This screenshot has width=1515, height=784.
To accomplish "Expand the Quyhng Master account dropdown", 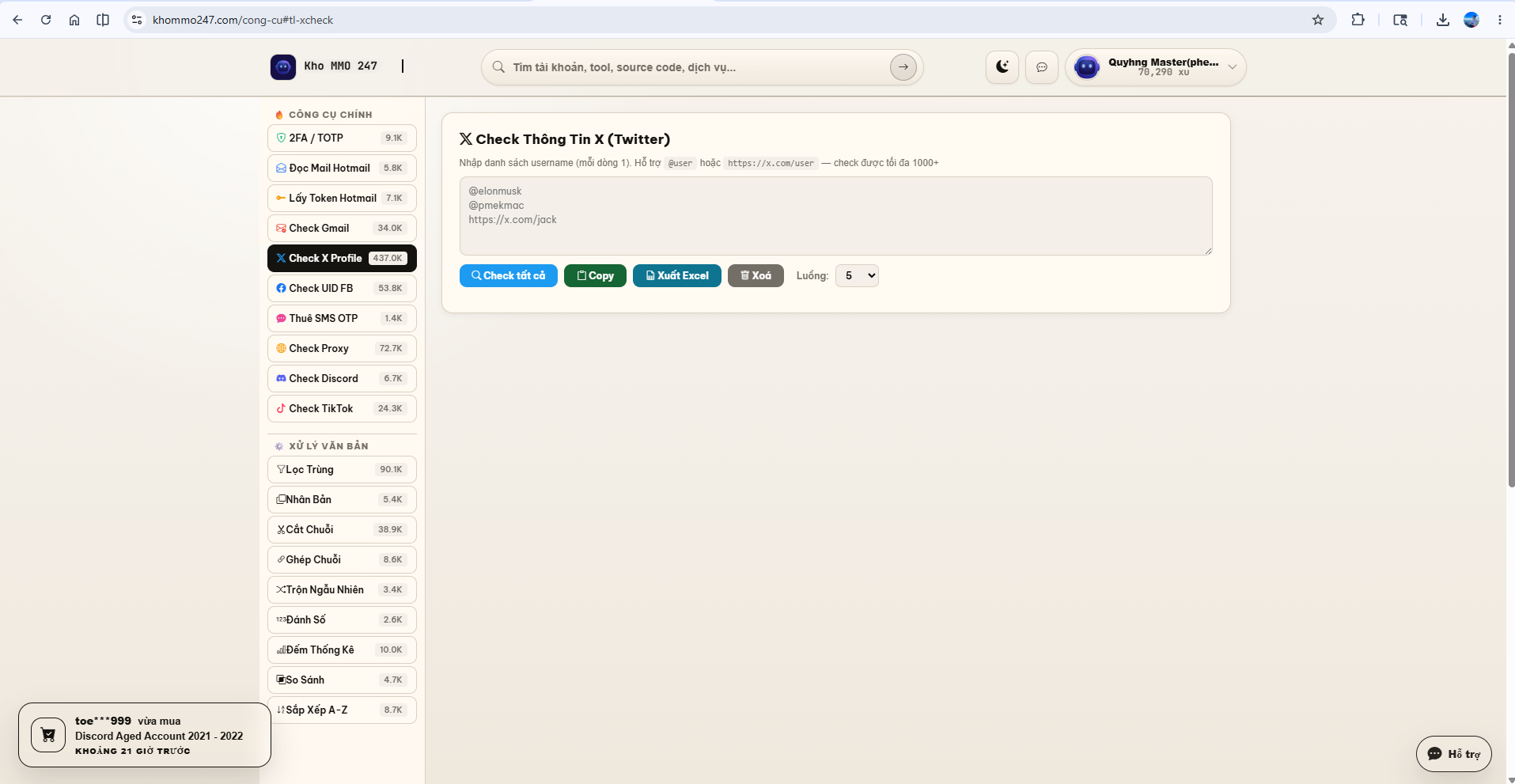I will tap(1232, 67).
